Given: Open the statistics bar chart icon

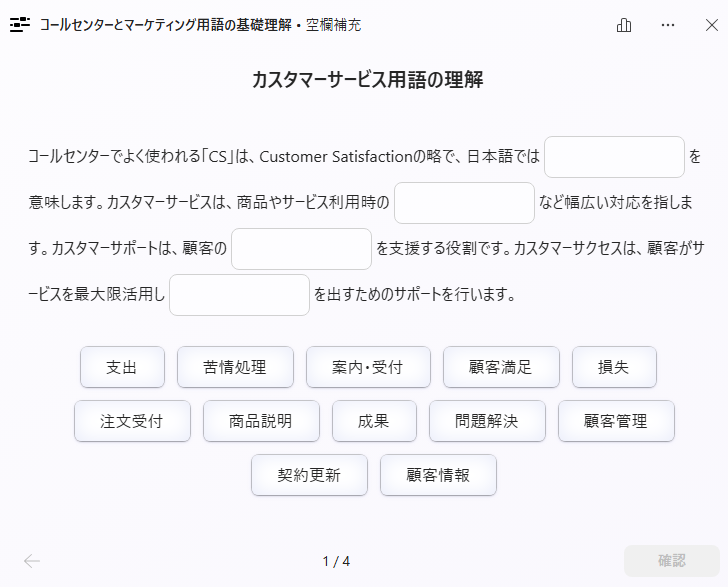Looking at the screenshot, I should 625,25.
